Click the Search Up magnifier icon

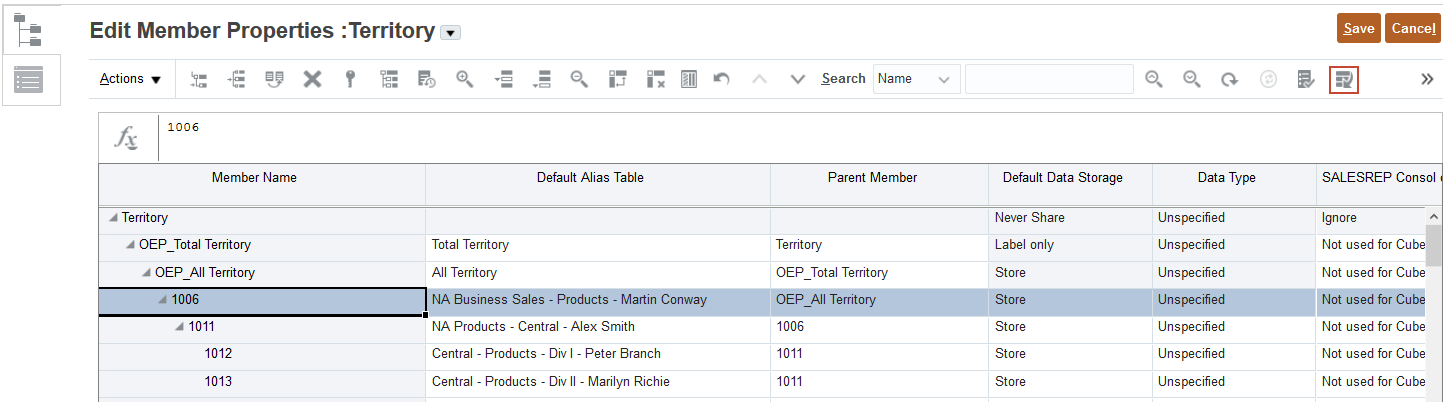1154,79
